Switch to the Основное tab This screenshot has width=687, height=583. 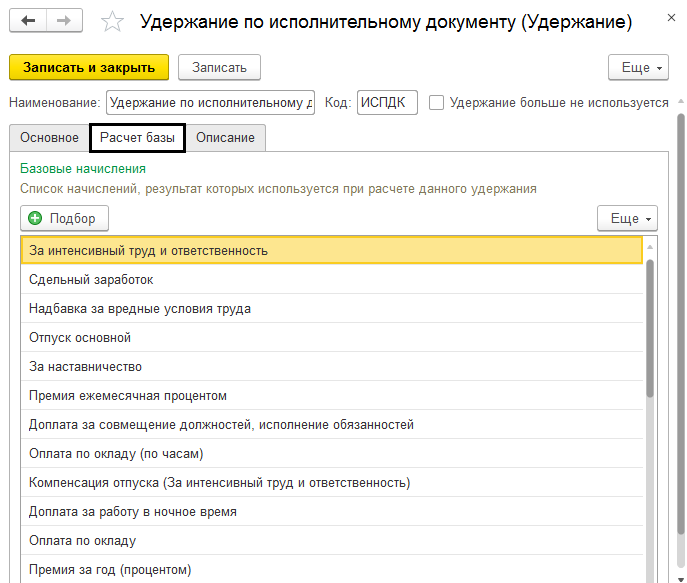pos(48,137)
